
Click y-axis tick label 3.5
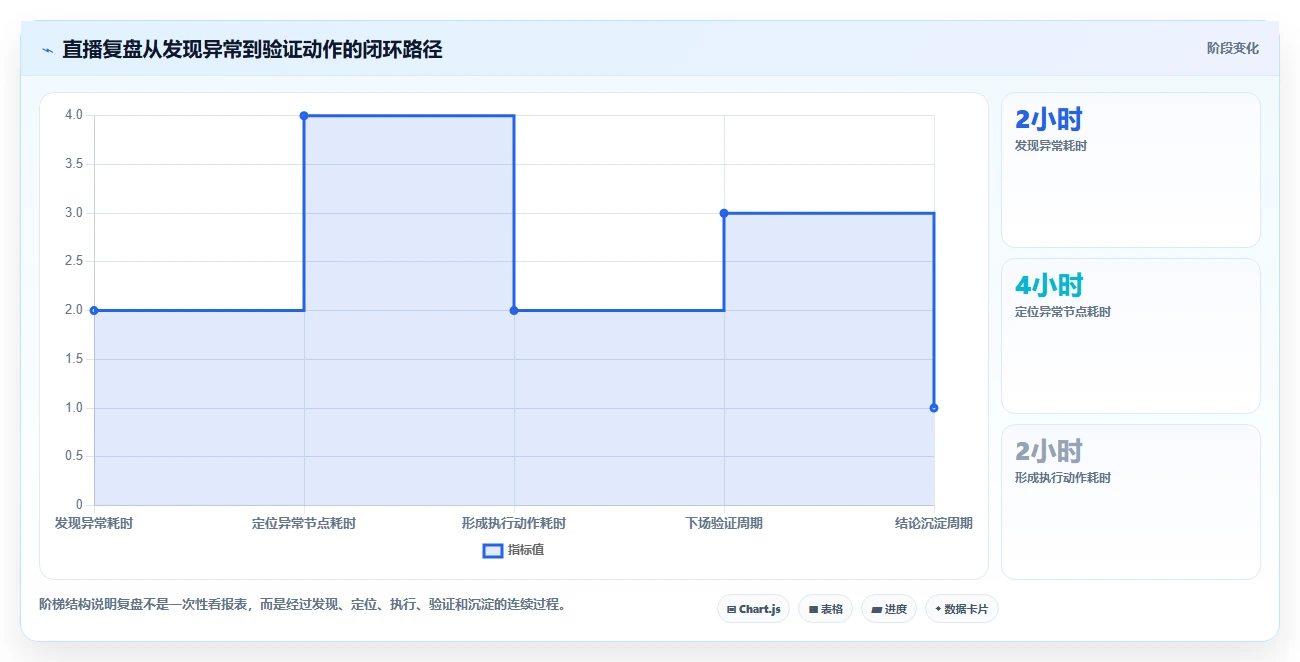click(74, 164)
